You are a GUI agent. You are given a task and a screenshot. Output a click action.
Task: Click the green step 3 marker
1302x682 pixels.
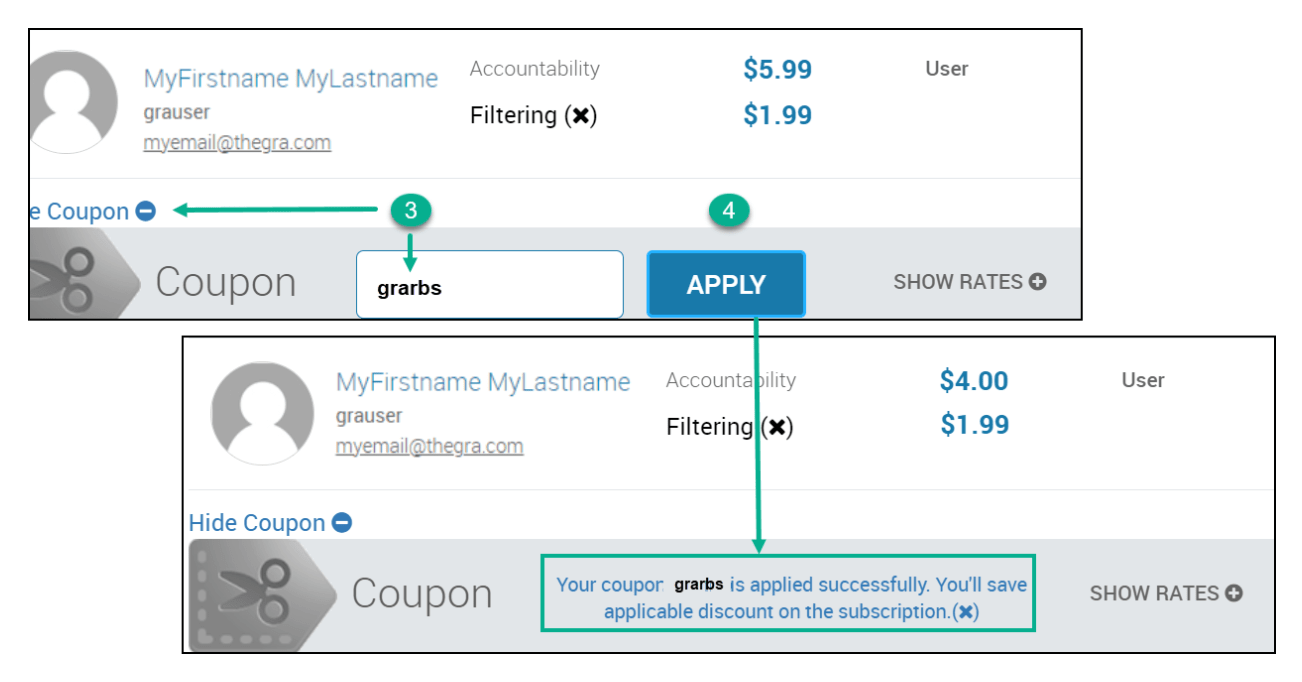tap(411, 210)
